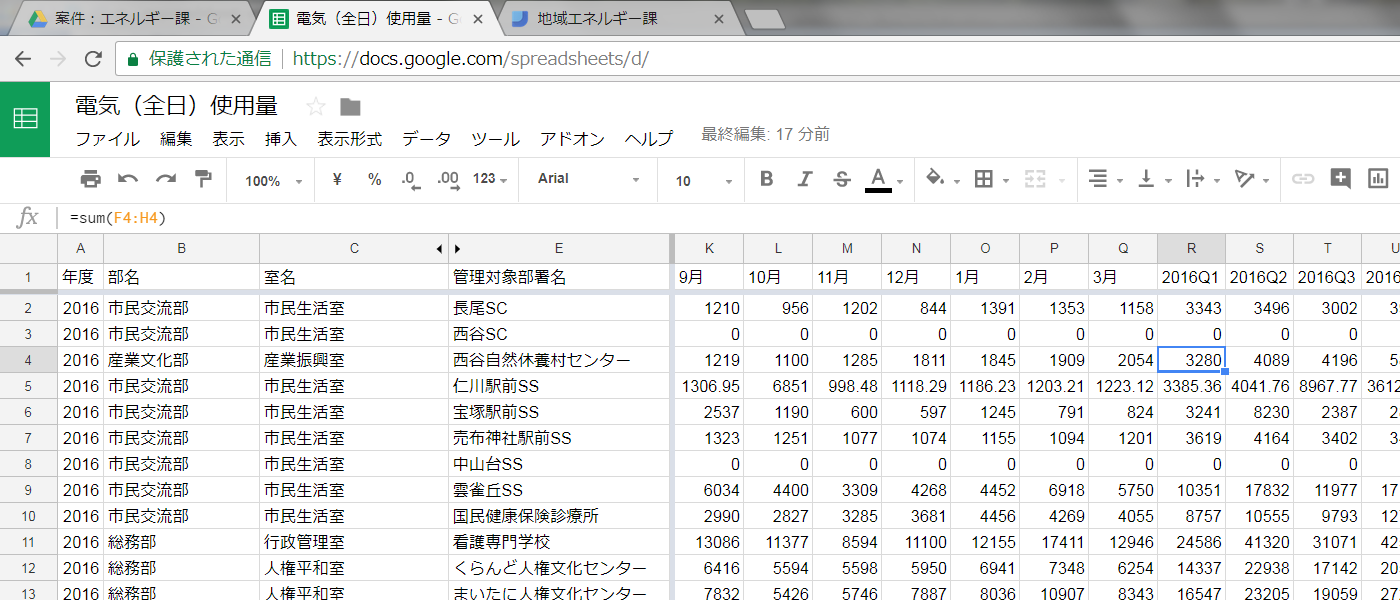Open the font size 10 dropdown
Viewport: 1400px width, 600px height.
click(x=704, y=180)
